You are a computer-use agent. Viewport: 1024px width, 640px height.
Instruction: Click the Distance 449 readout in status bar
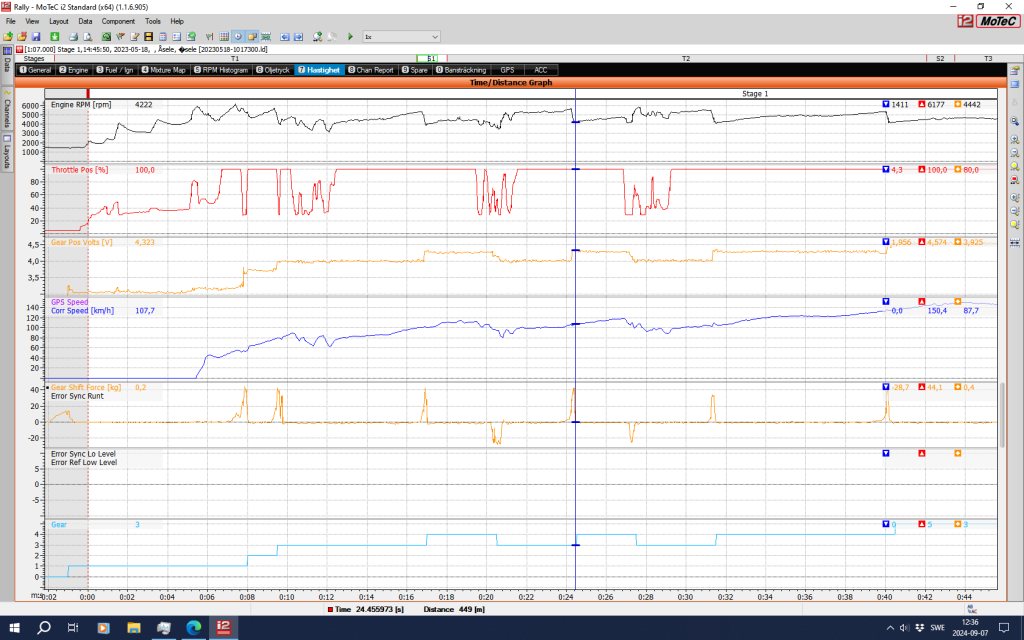454,609
